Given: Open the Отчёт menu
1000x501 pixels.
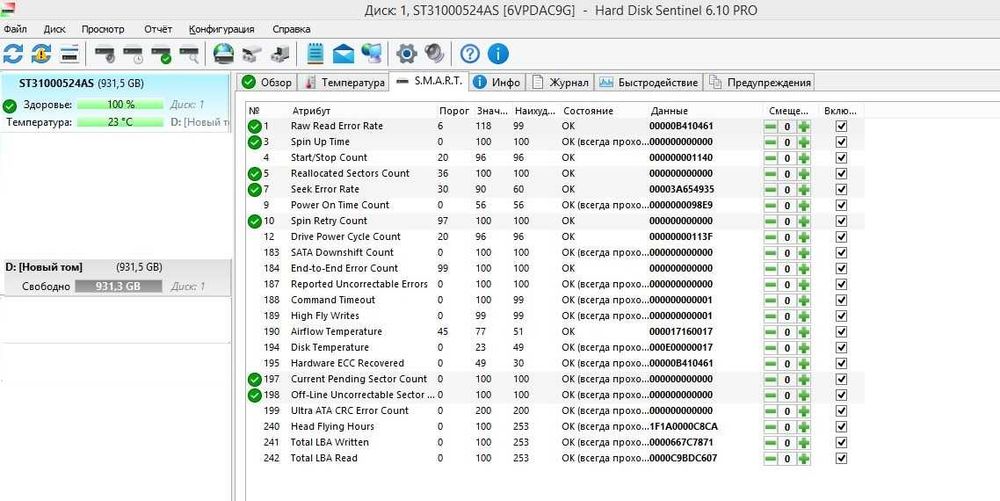Looking at the screenshot, I should [158, 29].
